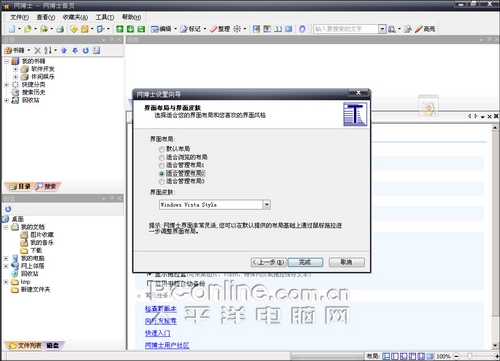Click the last layout icon in status bar
Image resolution: width=500 pixels, height=361 pixels.
pyautogui.click(x=430, y=356)
